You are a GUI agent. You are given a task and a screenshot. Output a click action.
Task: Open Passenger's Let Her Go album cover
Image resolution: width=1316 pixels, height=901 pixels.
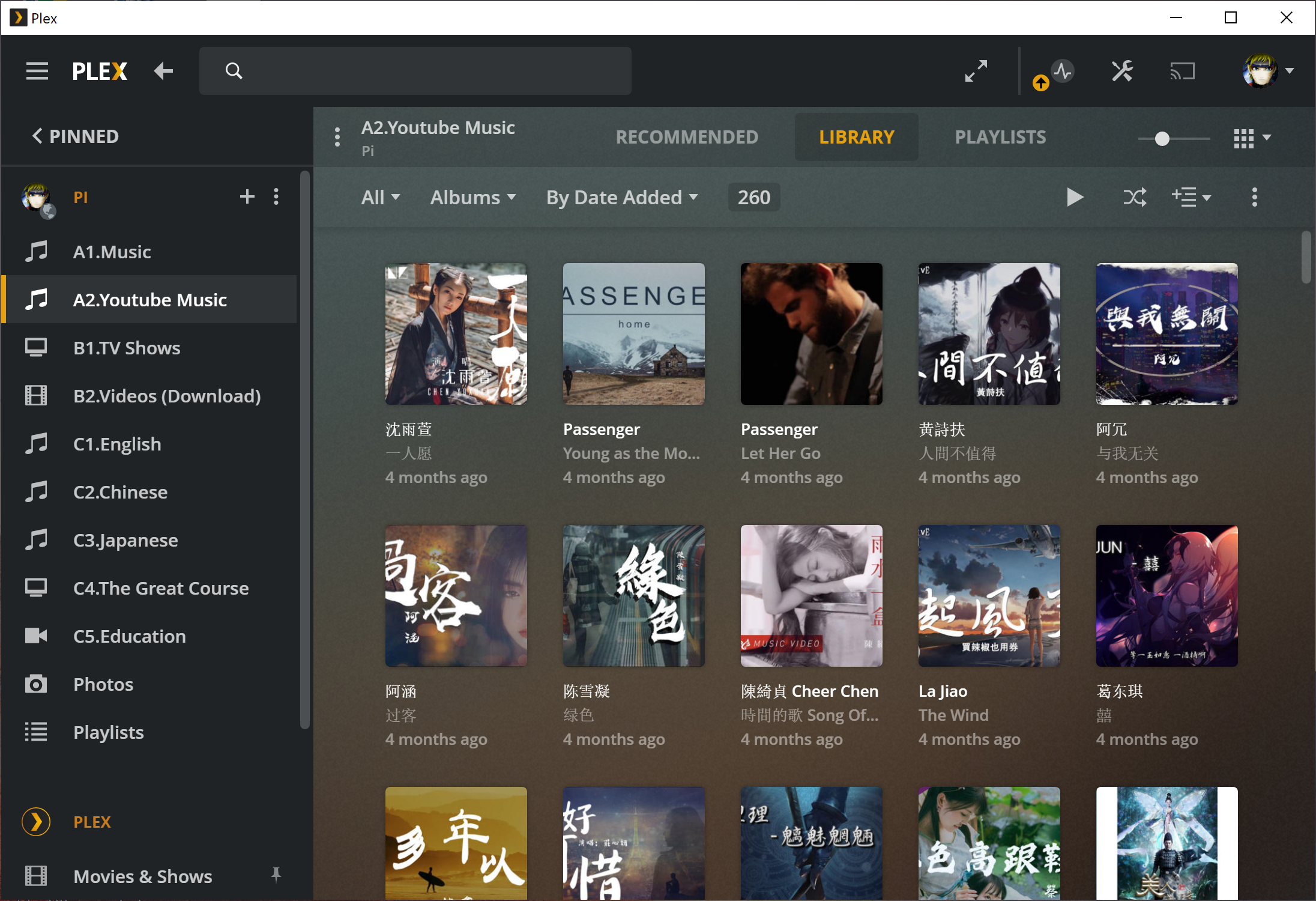(x=811, y=334)
